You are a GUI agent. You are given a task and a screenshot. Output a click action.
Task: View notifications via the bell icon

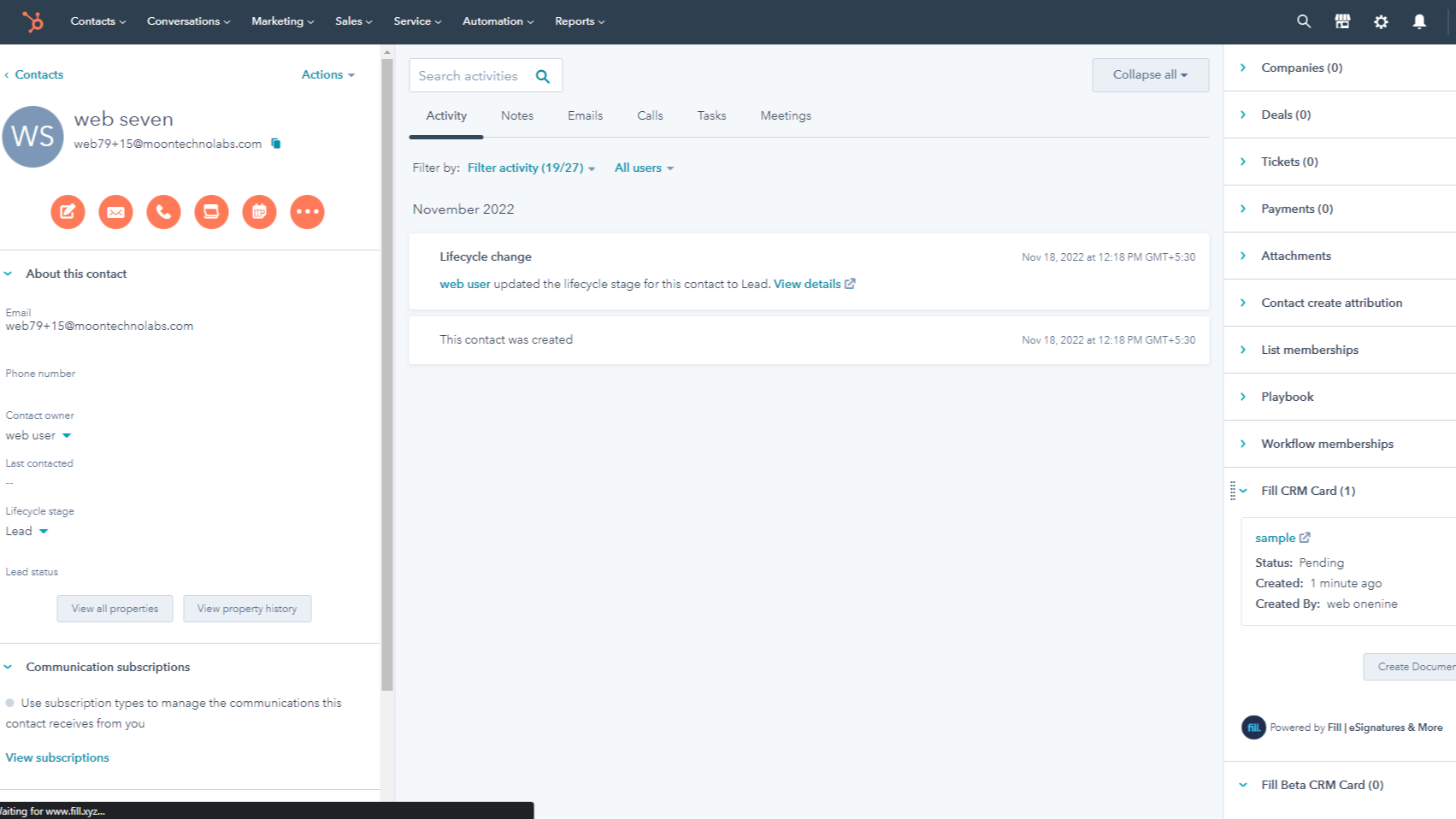[x=1418, y=21]
